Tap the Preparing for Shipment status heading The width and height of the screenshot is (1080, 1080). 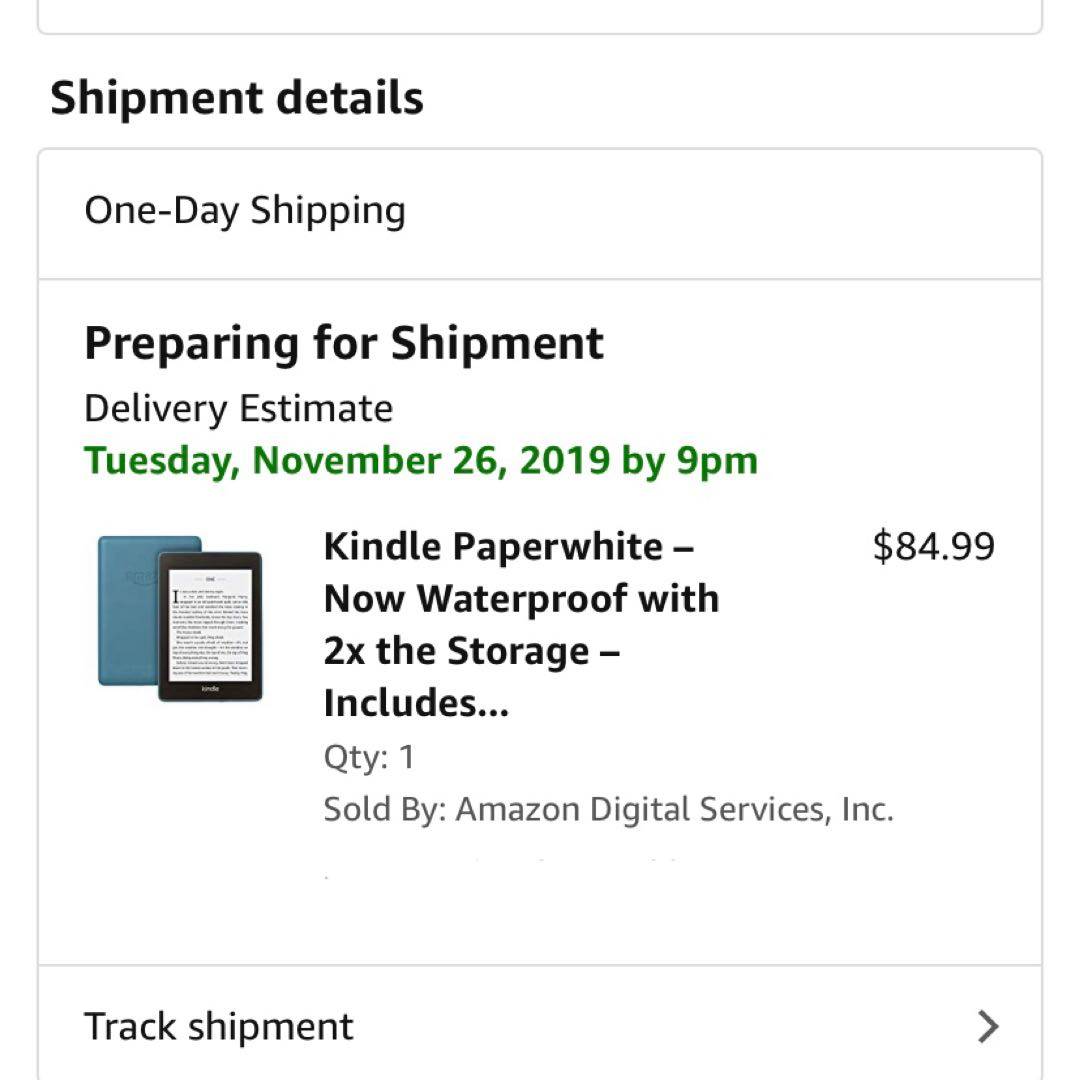344,343
